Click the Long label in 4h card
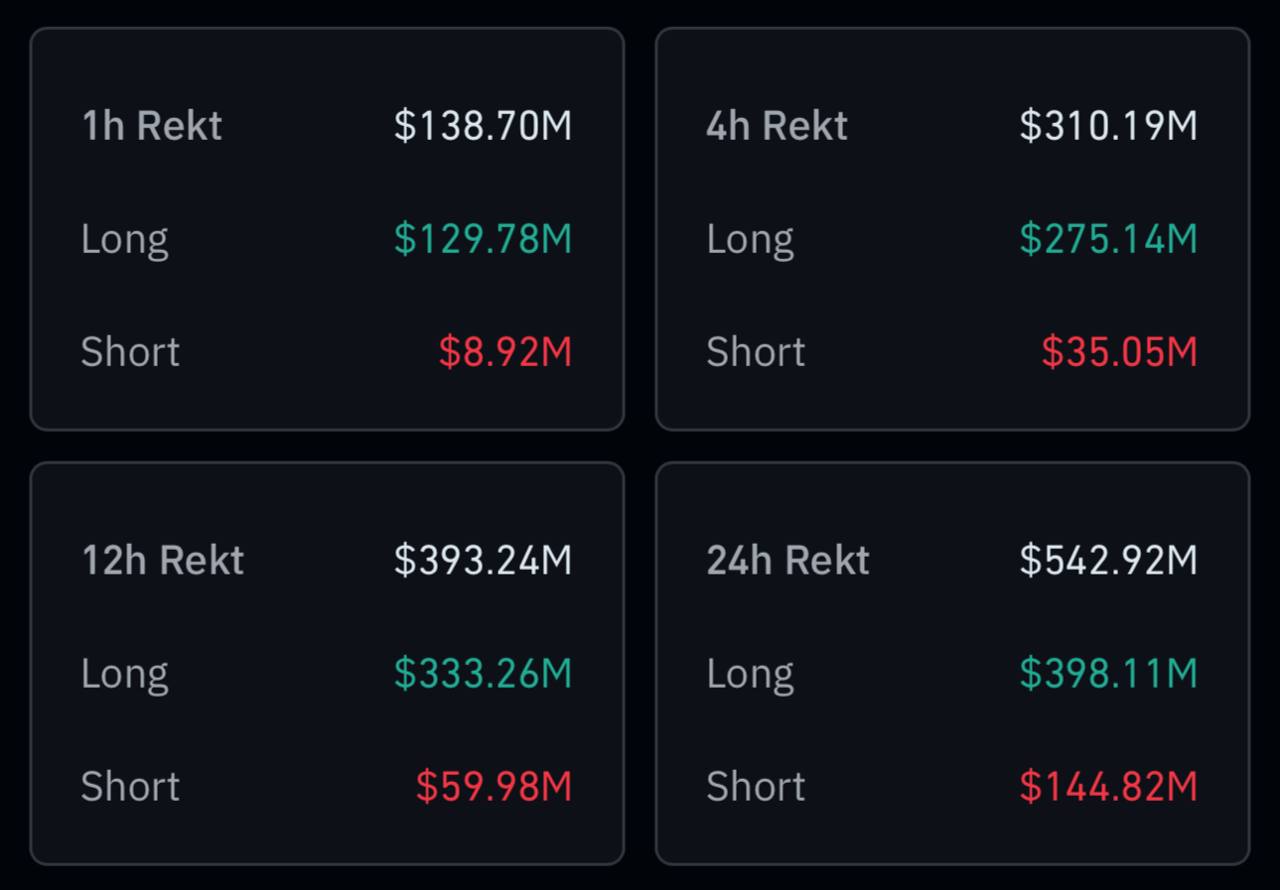The width and height of the screenshot is (1280, 890). (750, 239)
